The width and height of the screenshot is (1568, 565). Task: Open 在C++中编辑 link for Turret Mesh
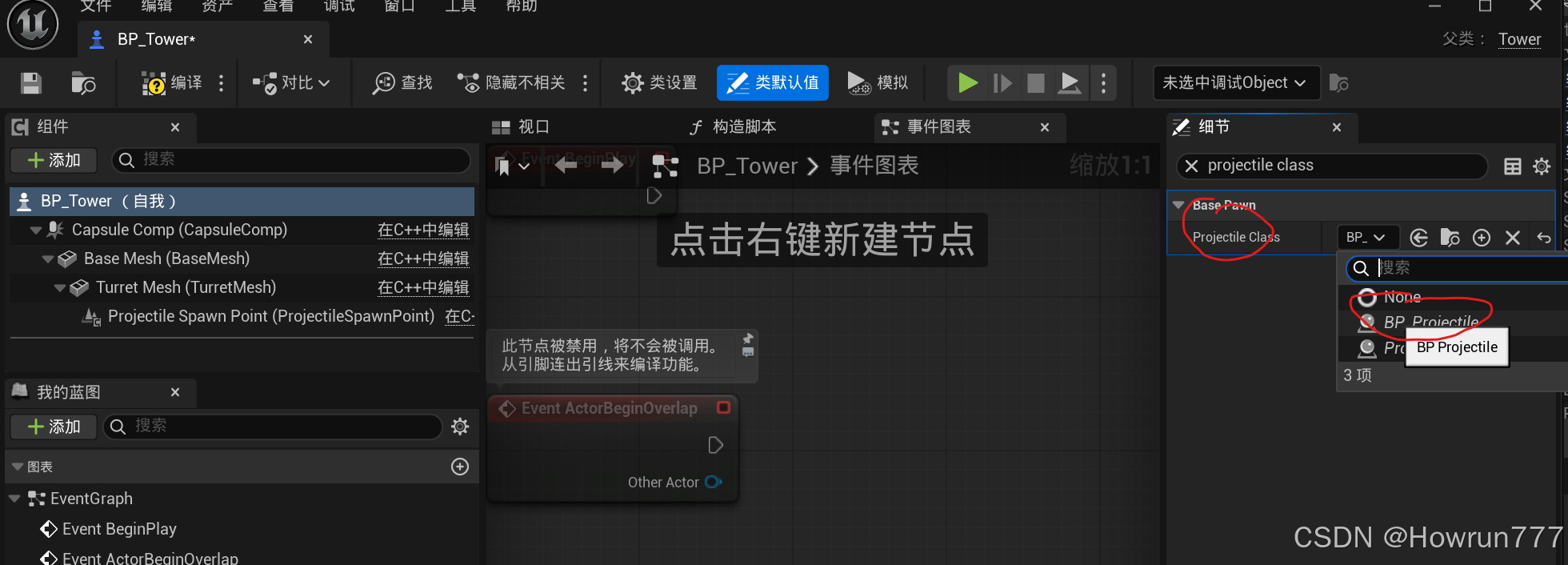pyautogui.click(x=423, y=288)
